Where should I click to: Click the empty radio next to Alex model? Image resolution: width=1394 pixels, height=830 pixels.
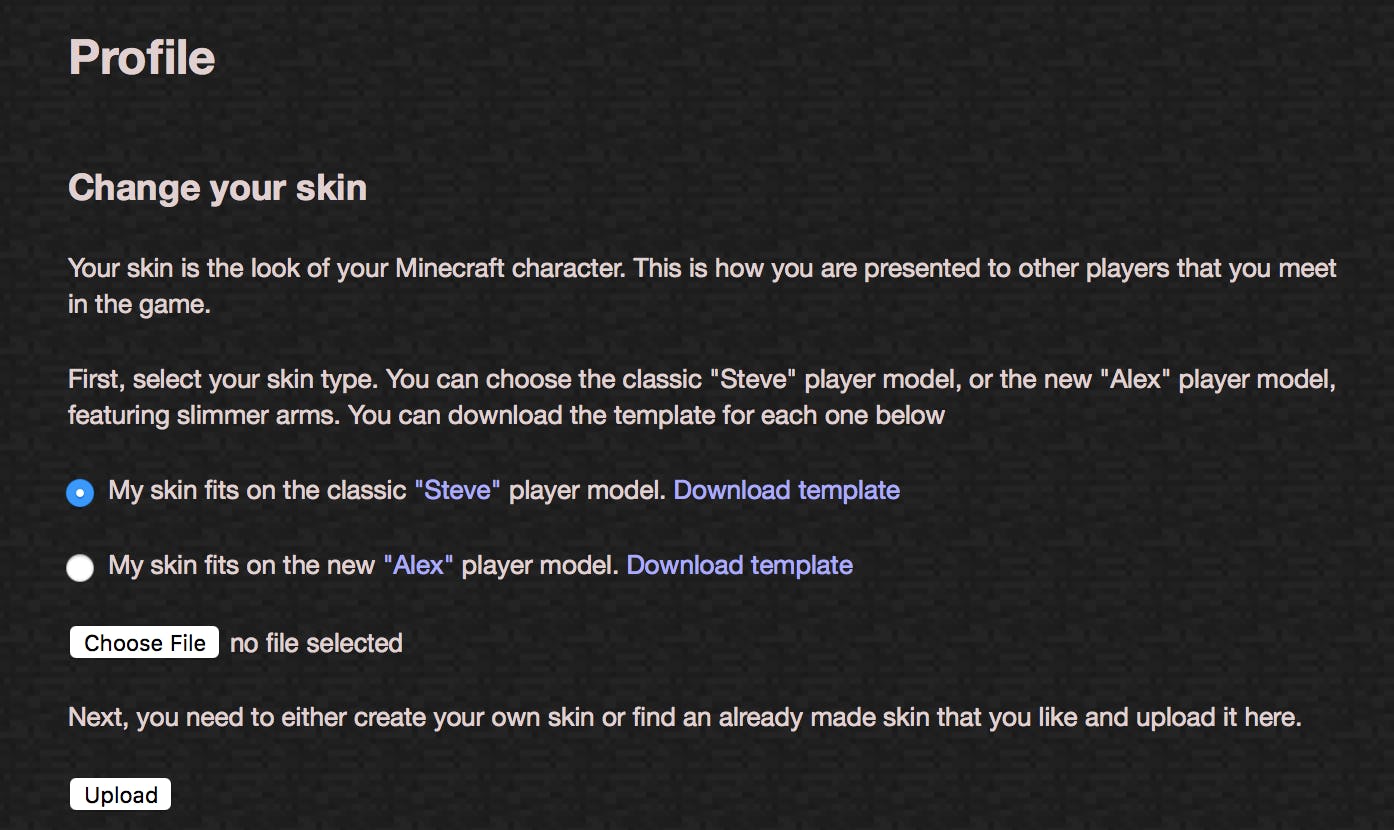point(80,567)
